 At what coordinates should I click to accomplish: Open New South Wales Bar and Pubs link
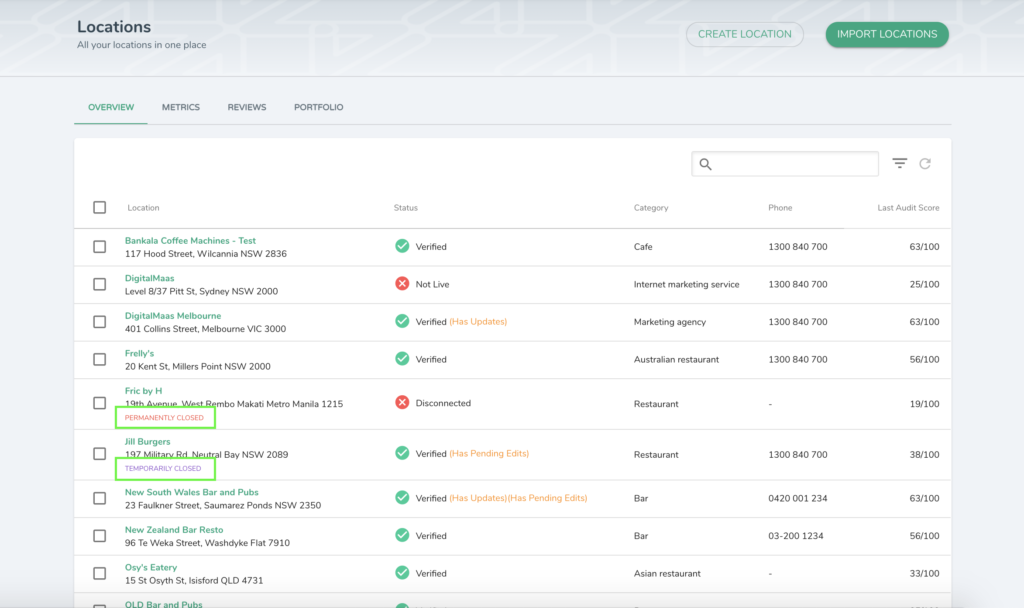point(191,492)
